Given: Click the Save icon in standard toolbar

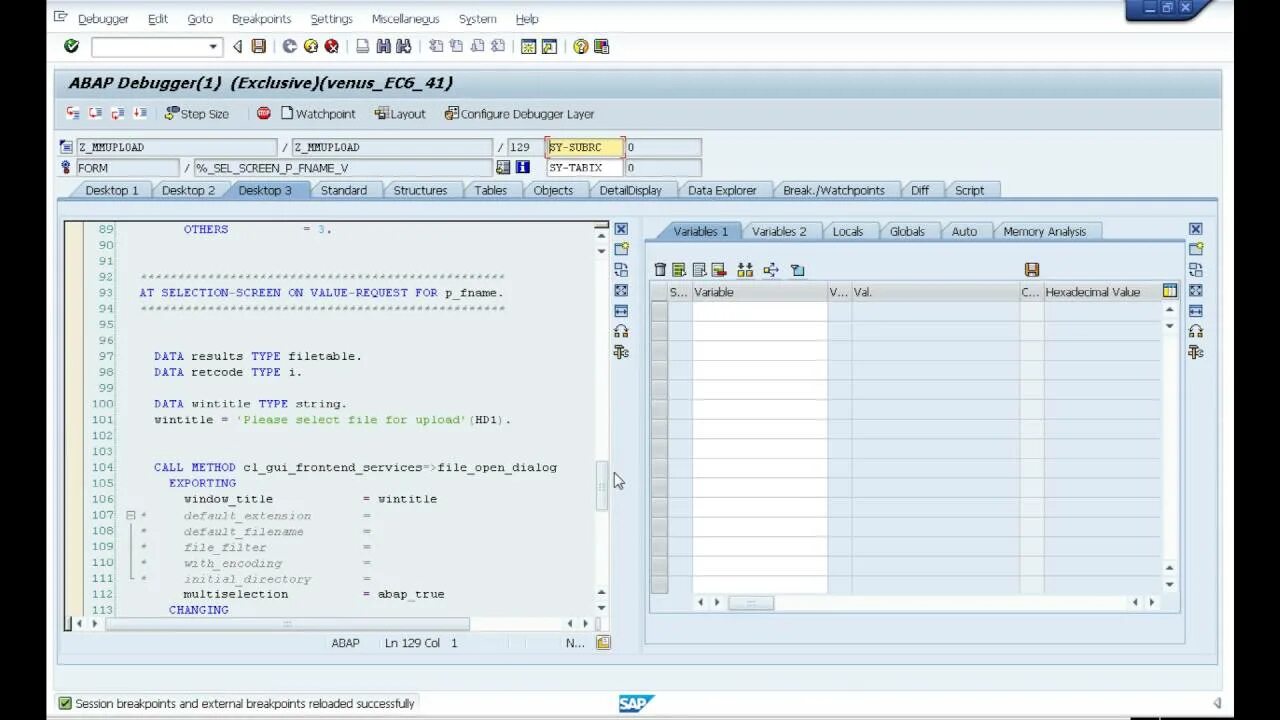Looking at the screenshot, I should point(259,46).
